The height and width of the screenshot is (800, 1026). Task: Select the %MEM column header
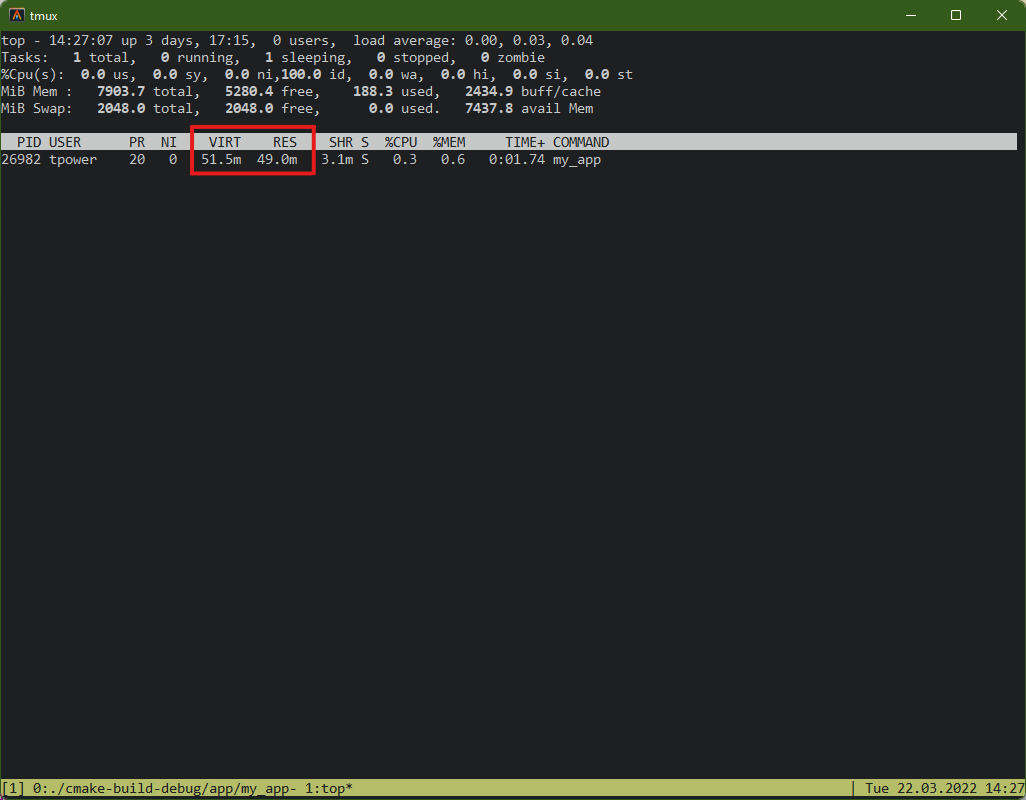point(448,141)
